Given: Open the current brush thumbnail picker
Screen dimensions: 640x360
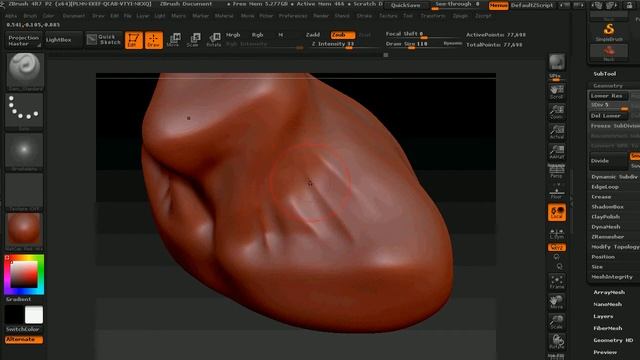Looking at the screenshot, I should 24,71.
